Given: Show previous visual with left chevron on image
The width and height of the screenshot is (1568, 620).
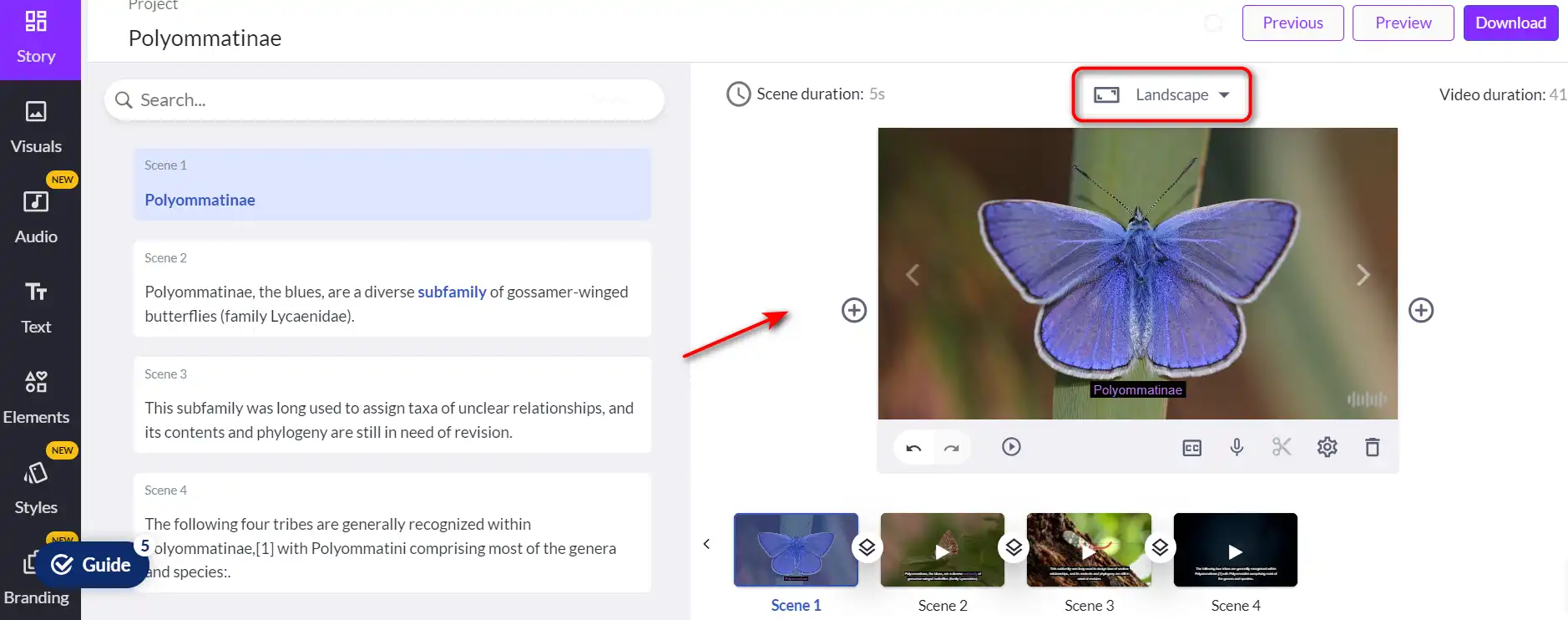Looking at the screenshot, I should [913, 275].
